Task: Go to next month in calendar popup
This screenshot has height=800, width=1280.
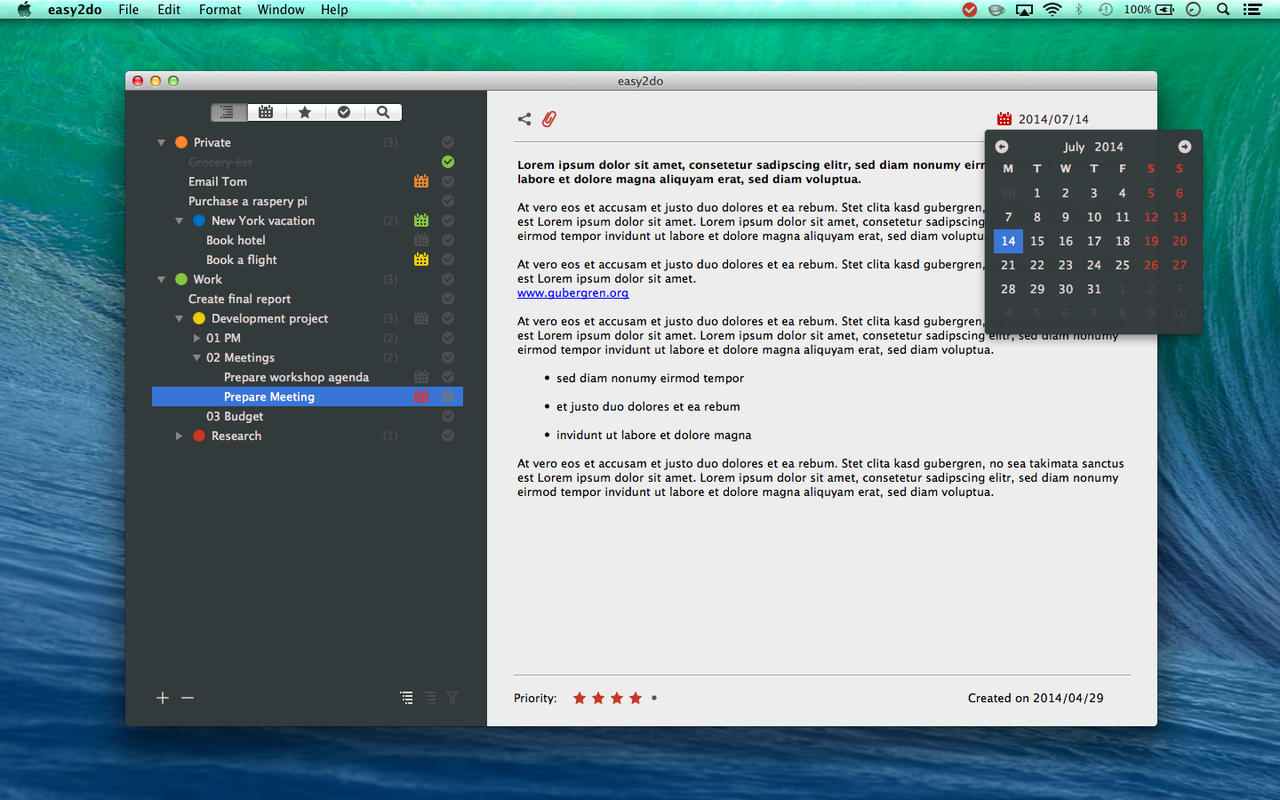Action: (1184, 147)
